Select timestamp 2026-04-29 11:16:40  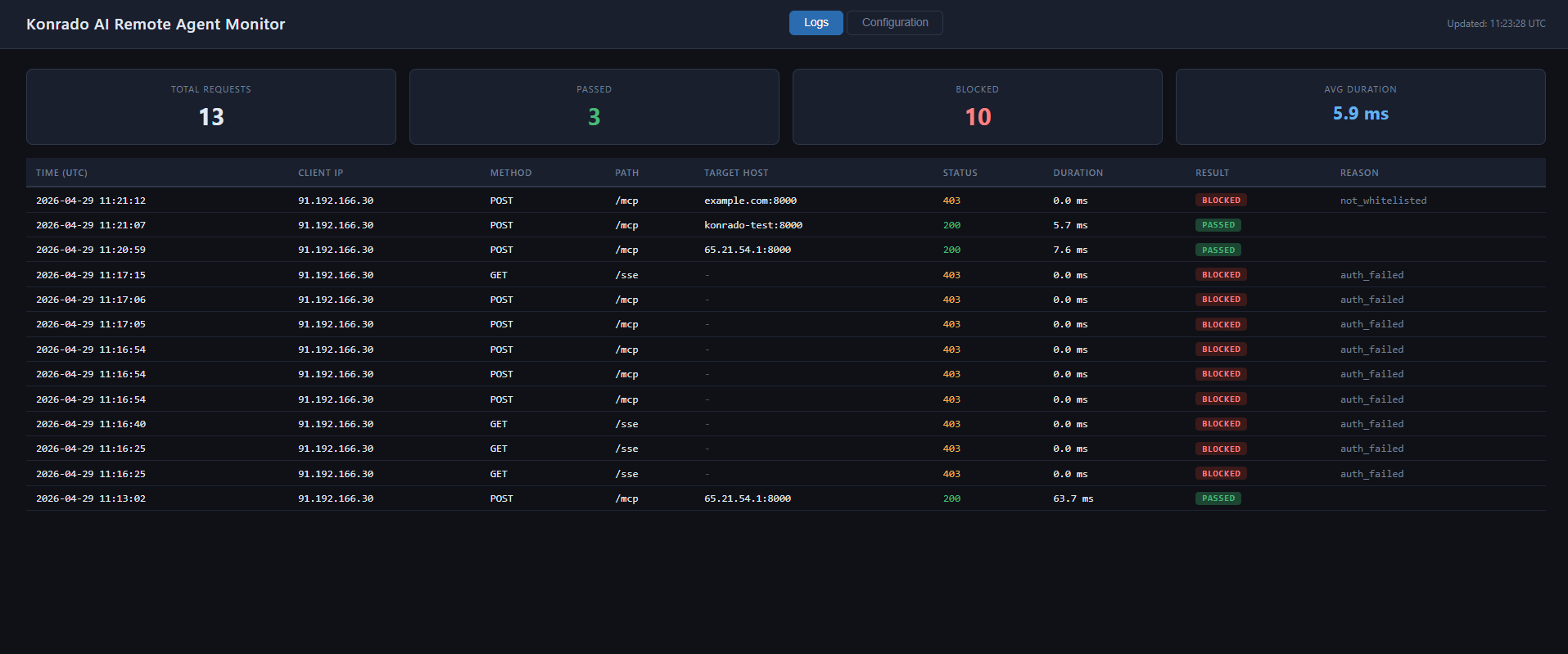91,424
